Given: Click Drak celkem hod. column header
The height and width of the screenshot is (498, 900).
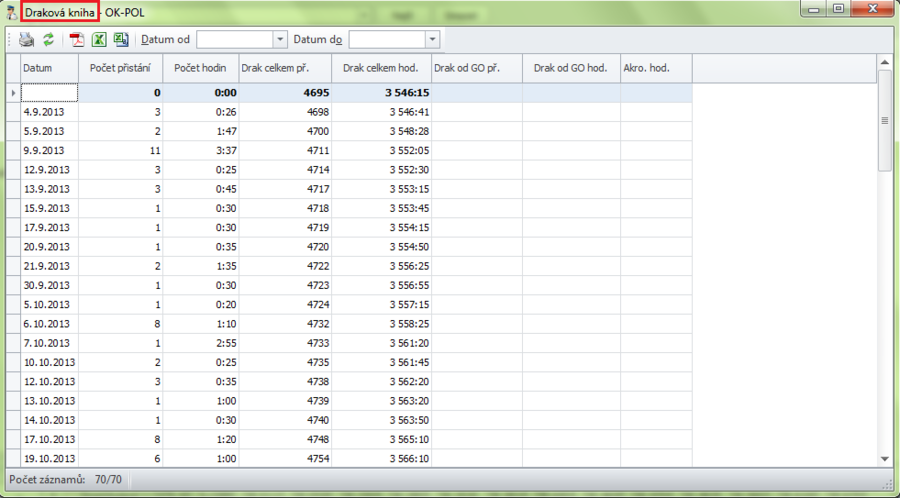Looking at the screenshot, I should [381, 68].
